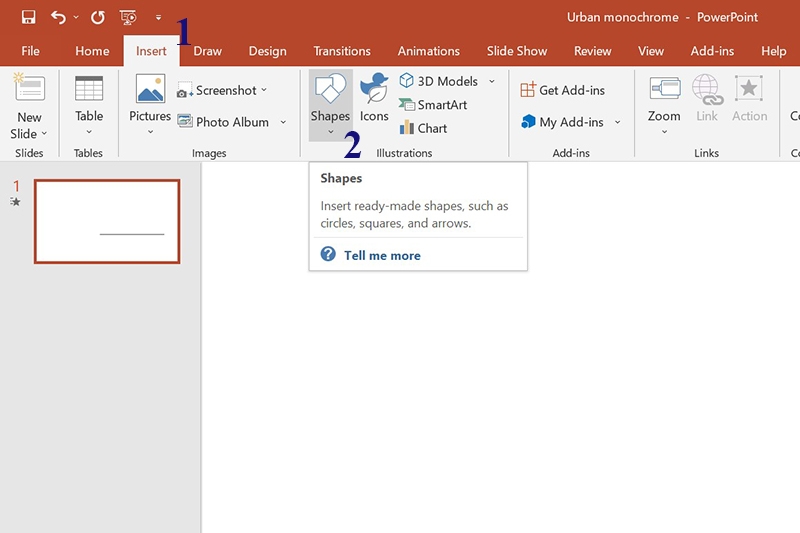This screenshot has width=800, height=533.
Task: Insert a Table from the ribbon
Action: click(x=89, y=104)
